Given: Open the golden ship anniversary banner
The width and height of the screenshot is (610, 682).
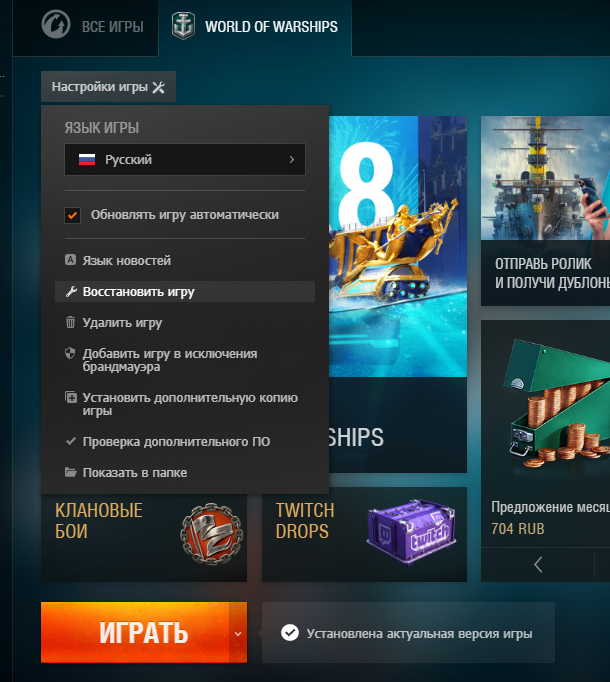Looking at the screenshot, I should (398, 294).
